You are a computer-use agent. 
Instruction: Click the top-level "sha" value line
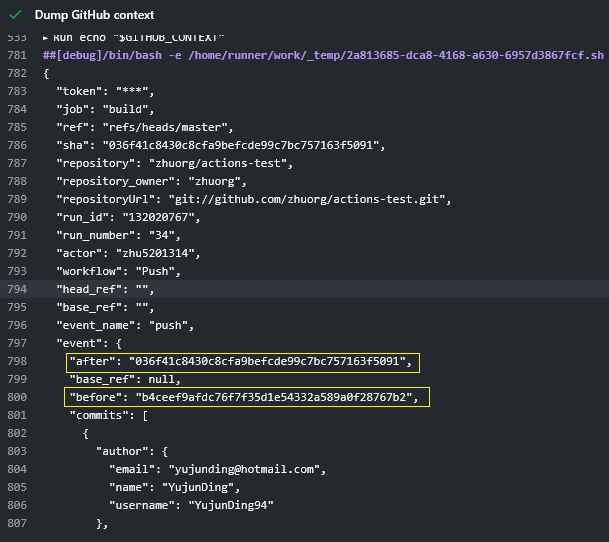[221, 145]
